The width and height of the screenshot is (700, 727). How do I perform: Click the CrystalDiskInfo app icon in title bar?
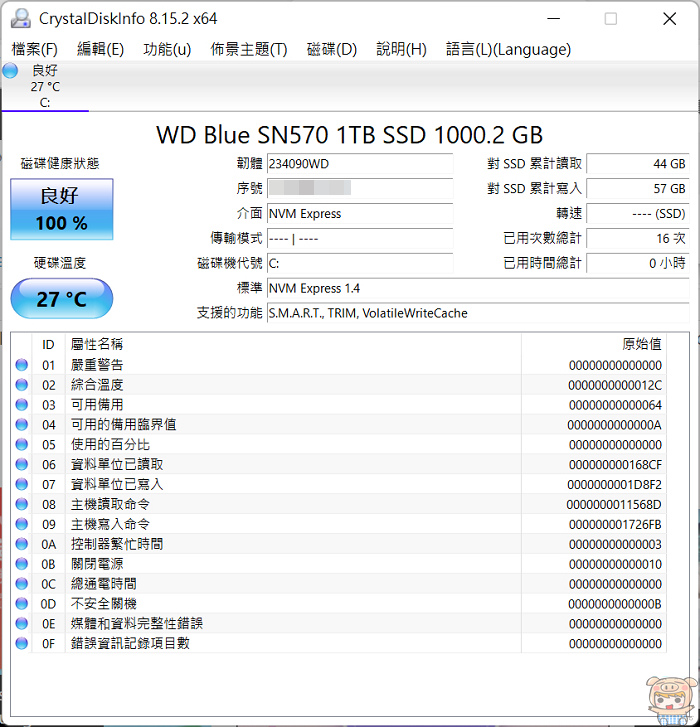click(x=20, y=19)
